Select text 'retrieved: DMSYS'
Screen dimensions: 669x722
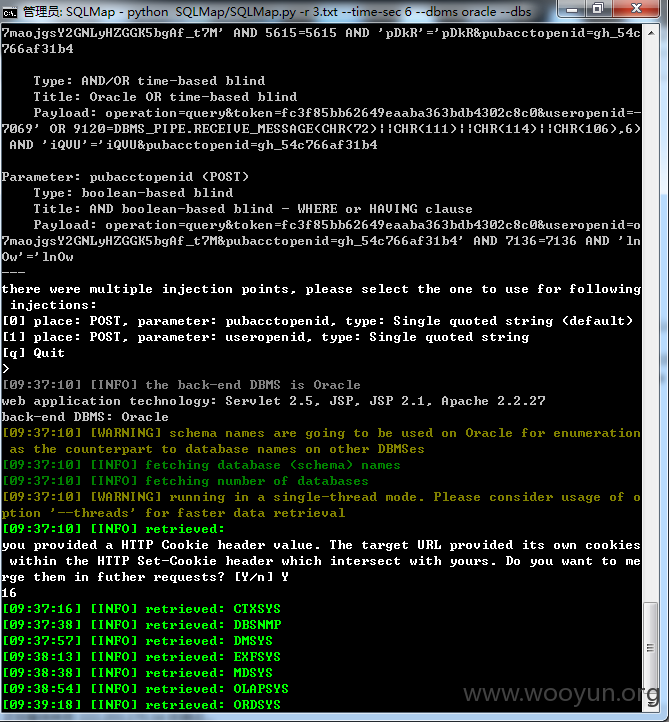[209, 641]
